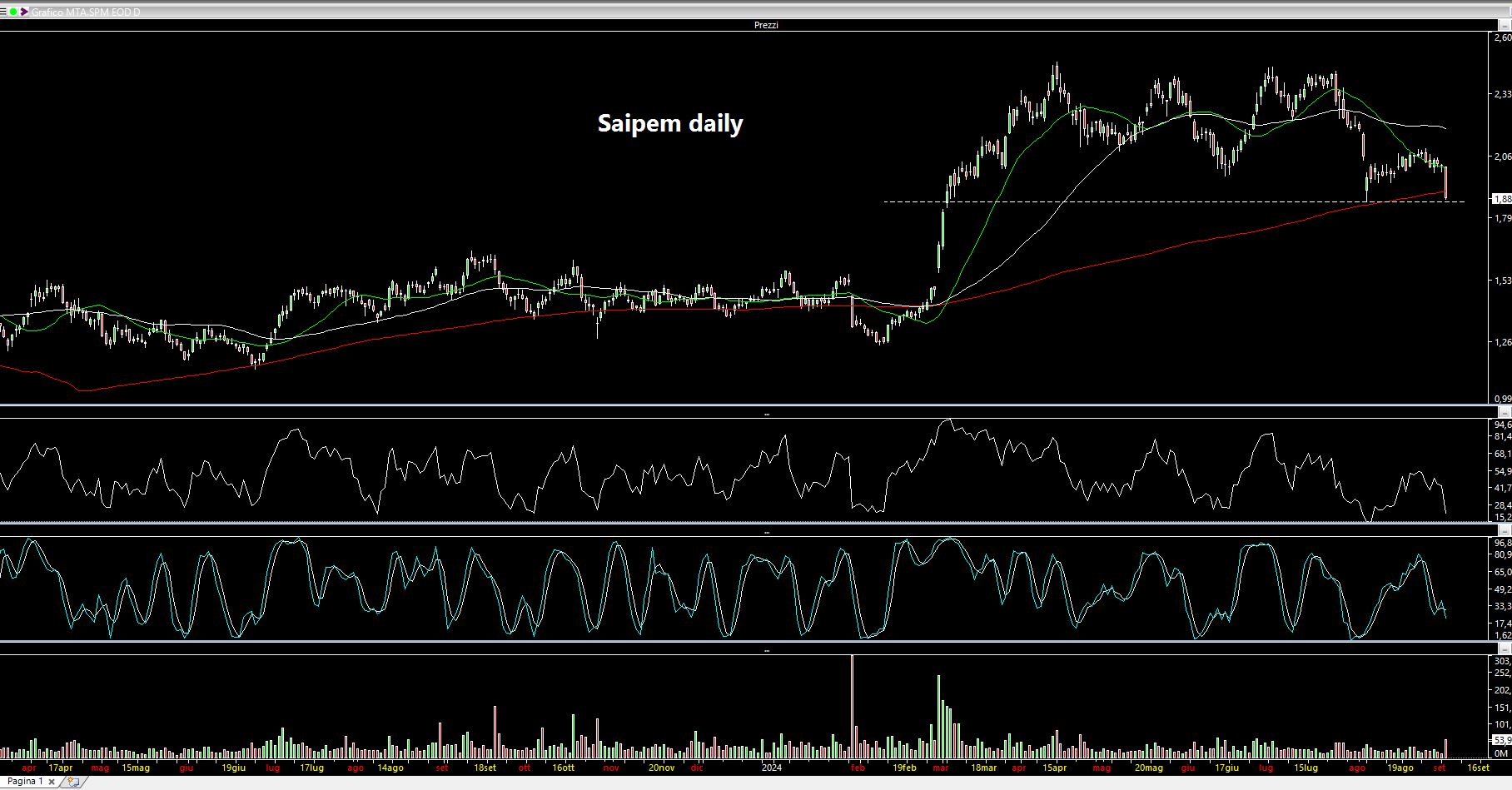Click the Prezzi panel header
The height and width of the screenshot is (790, 1512).
tap(766, 25)
